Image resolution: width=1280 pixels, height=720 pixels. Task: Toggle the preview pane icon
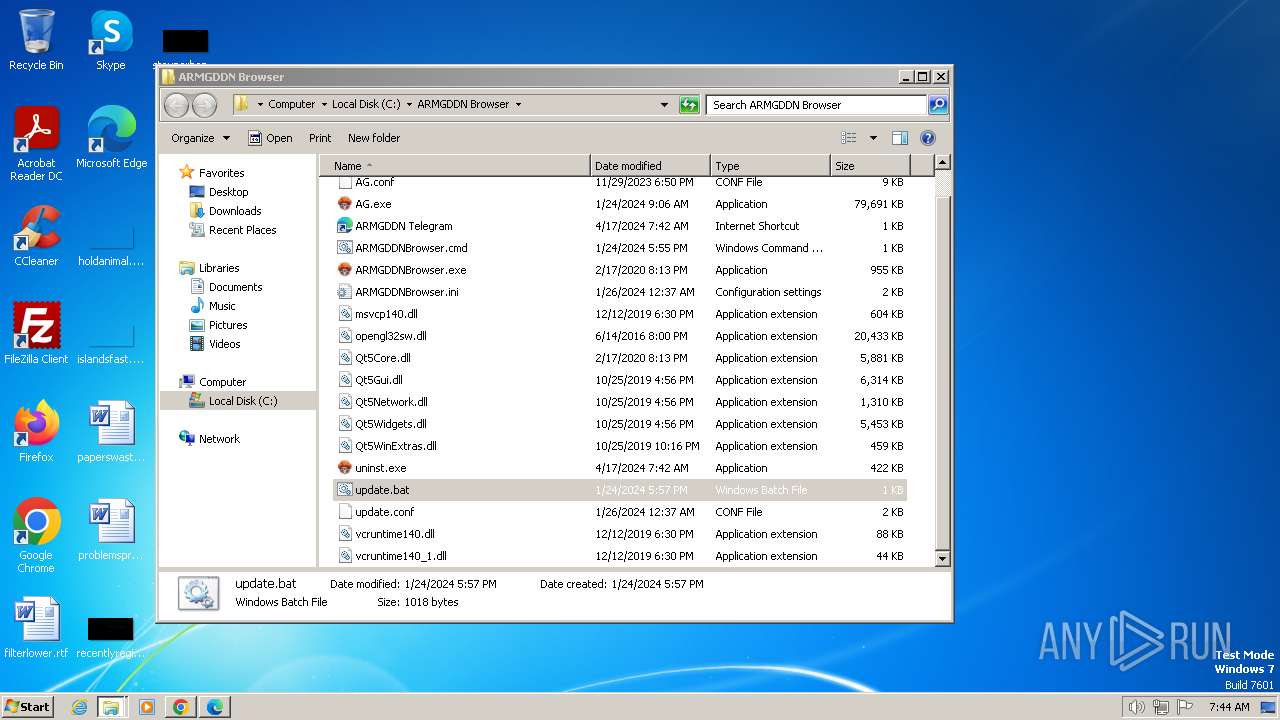(899, 138)
